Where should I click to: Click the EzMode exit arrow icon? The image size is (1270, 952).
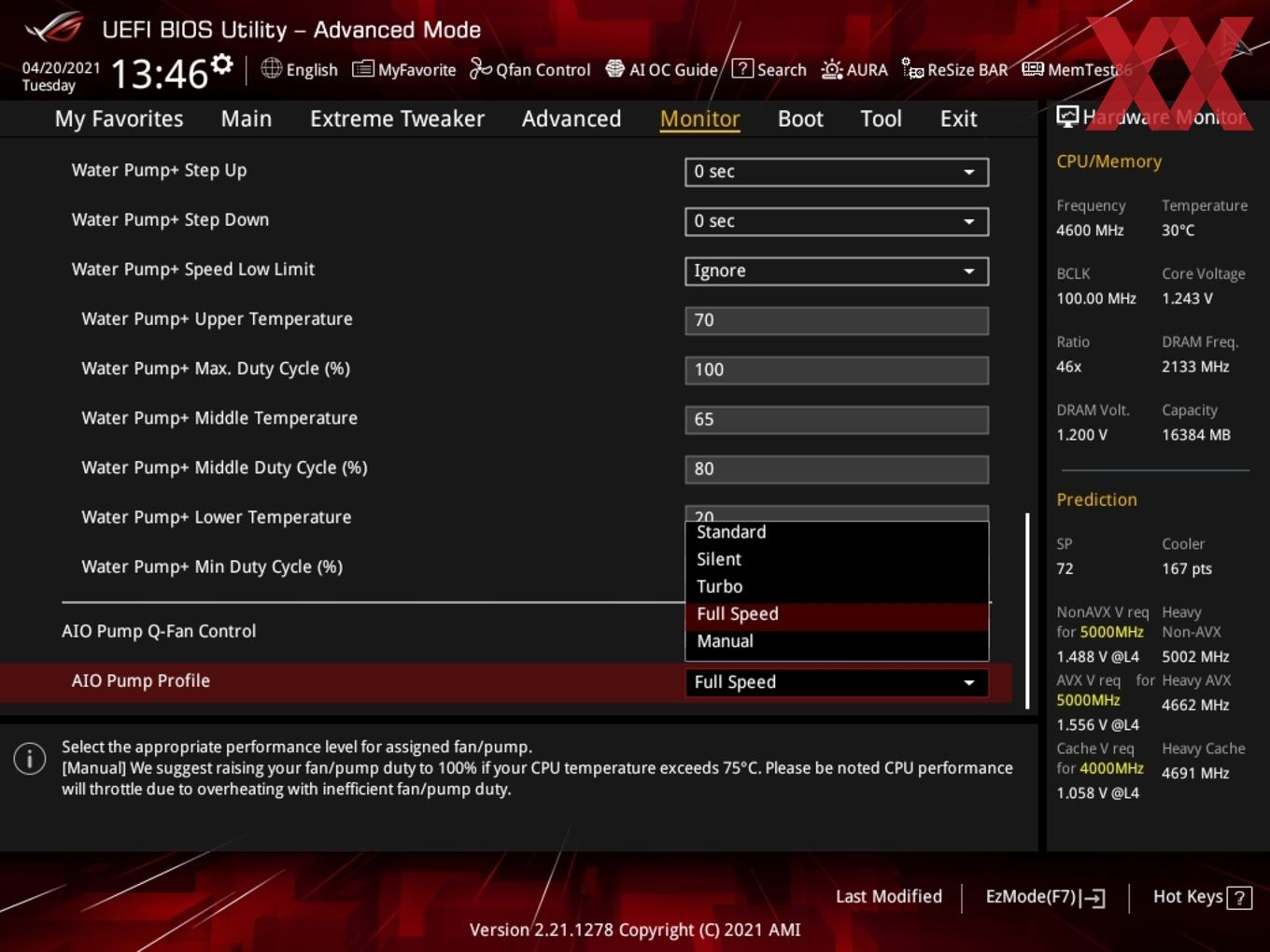coord(1094,898)
